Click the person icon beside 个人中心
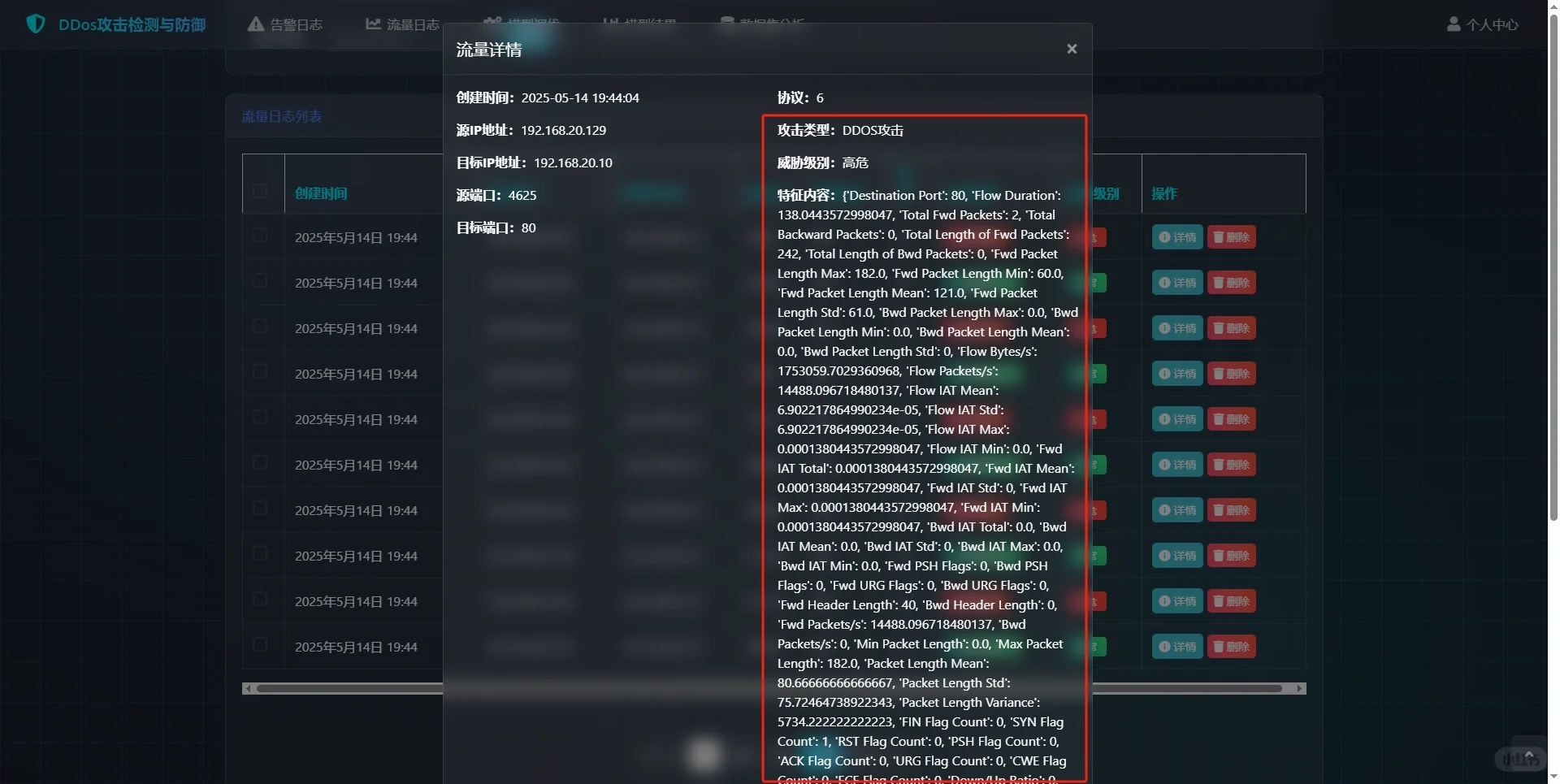 coord(1454,24)
